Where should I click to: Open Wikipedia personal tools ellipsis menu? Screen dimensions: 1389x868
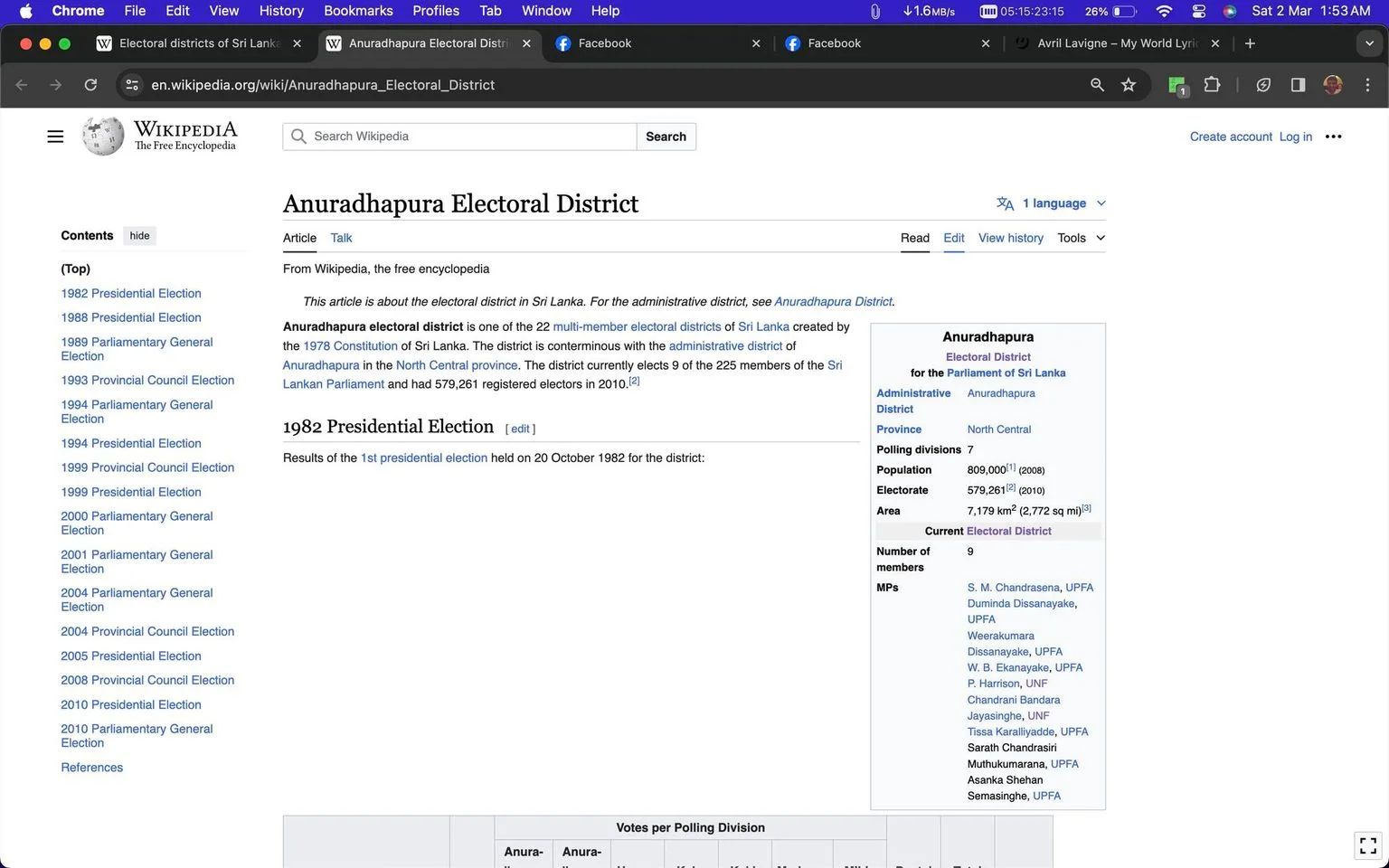[1333, 137]
